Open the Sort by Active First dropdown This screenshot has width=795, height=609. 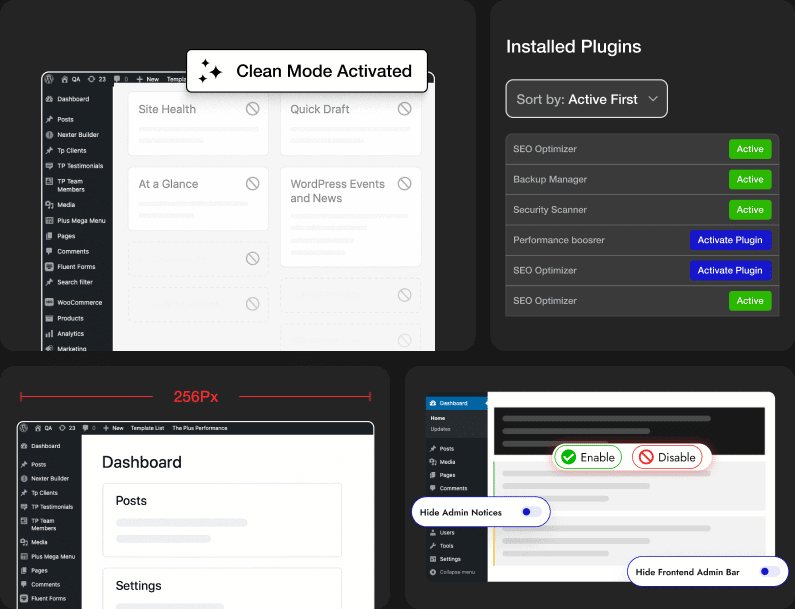(x=587, y=99)
